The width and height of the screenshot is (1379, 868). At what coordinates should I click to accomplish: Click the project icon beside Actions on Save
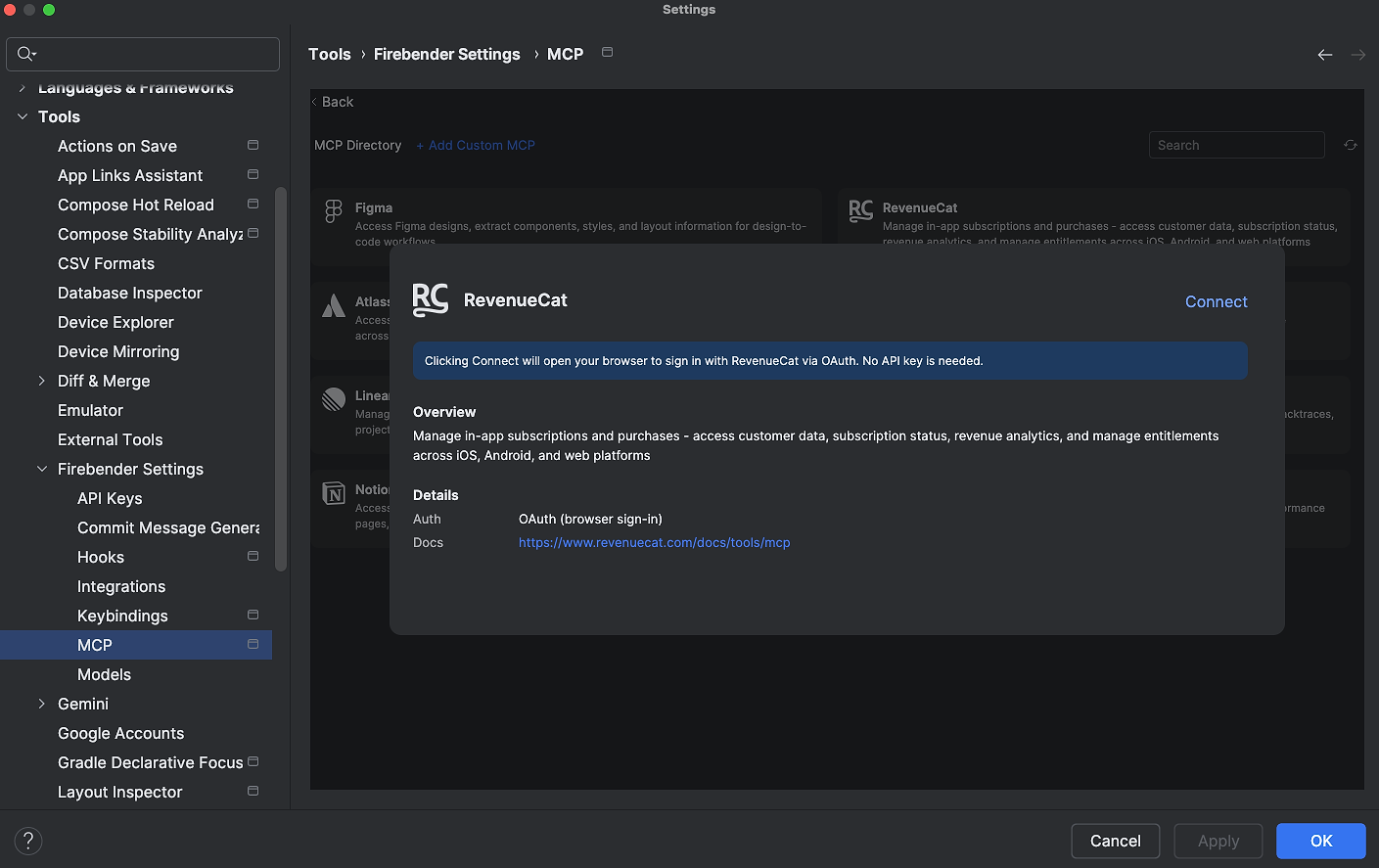(253, 145)
